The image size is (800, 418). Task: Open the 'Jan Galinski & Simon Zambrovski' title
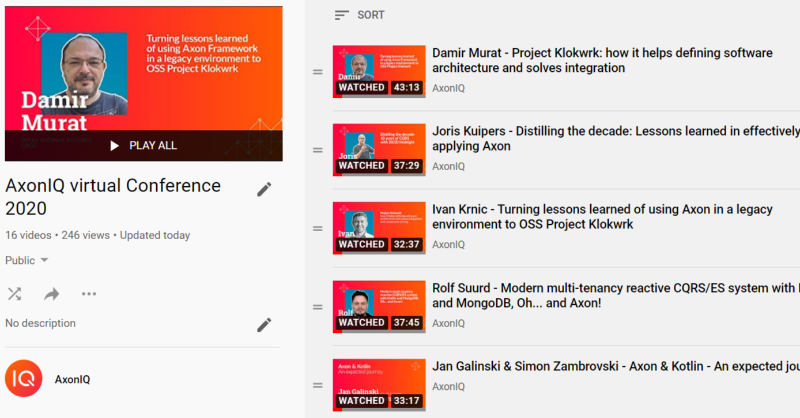(x=616, y=366)
